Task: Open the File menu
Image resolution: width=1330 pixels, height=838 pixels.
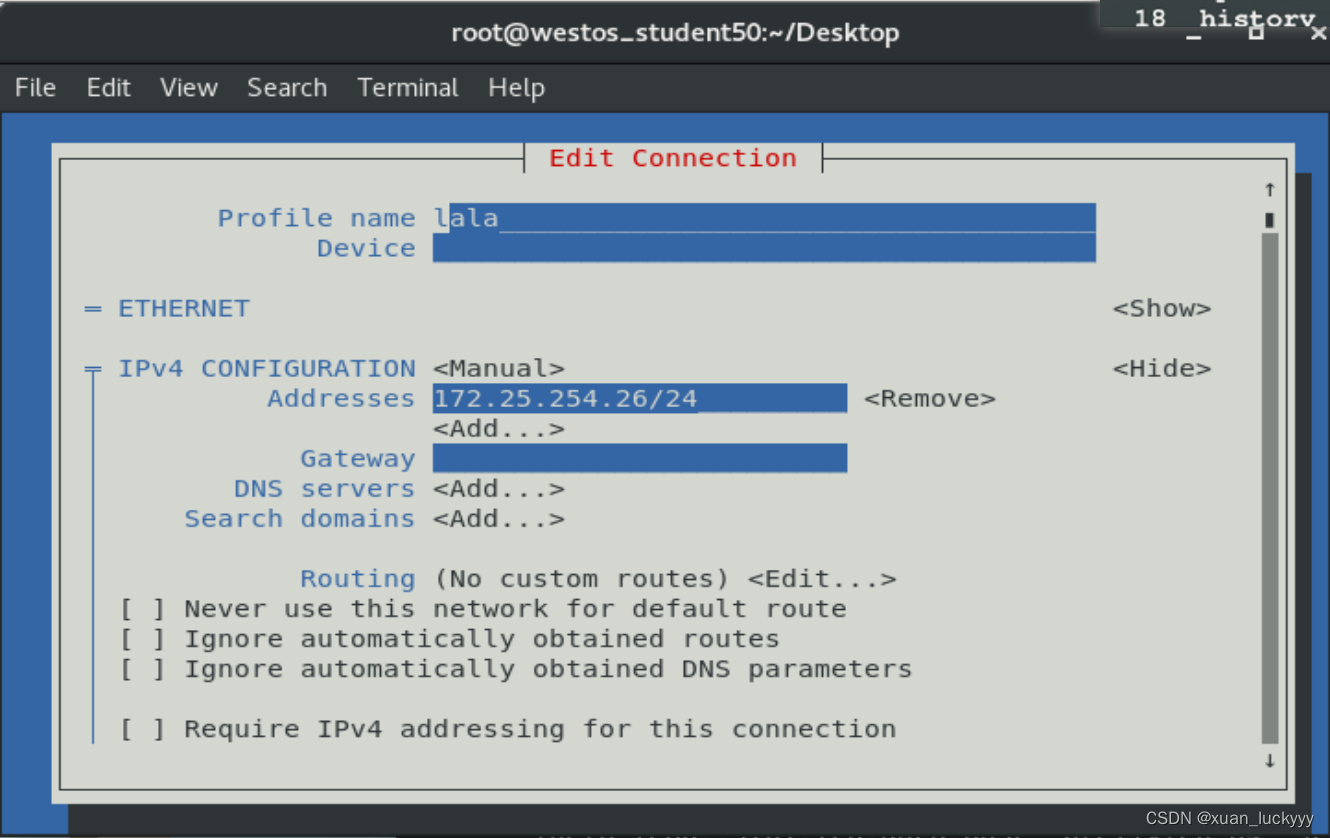Action: point(35,88)
